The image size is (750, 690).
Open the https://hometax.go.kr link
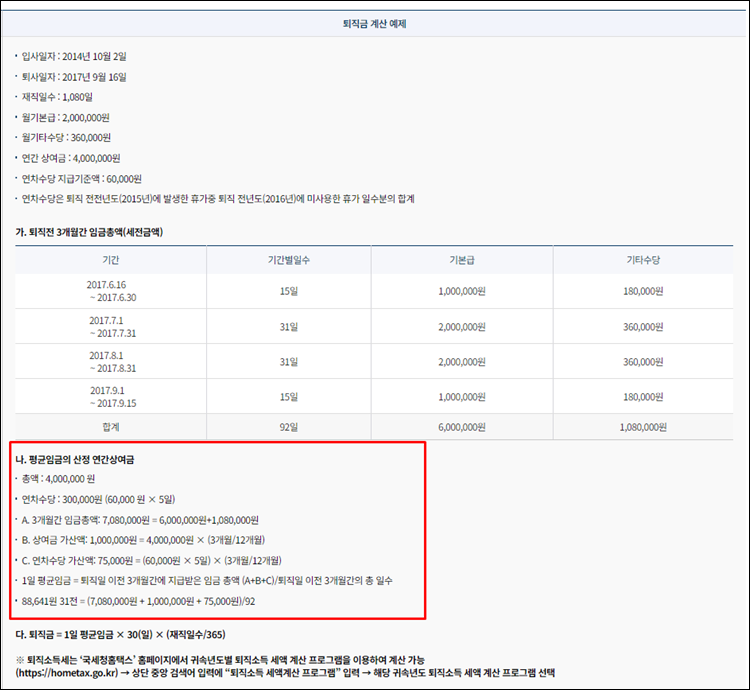click(x=67, y=673)
